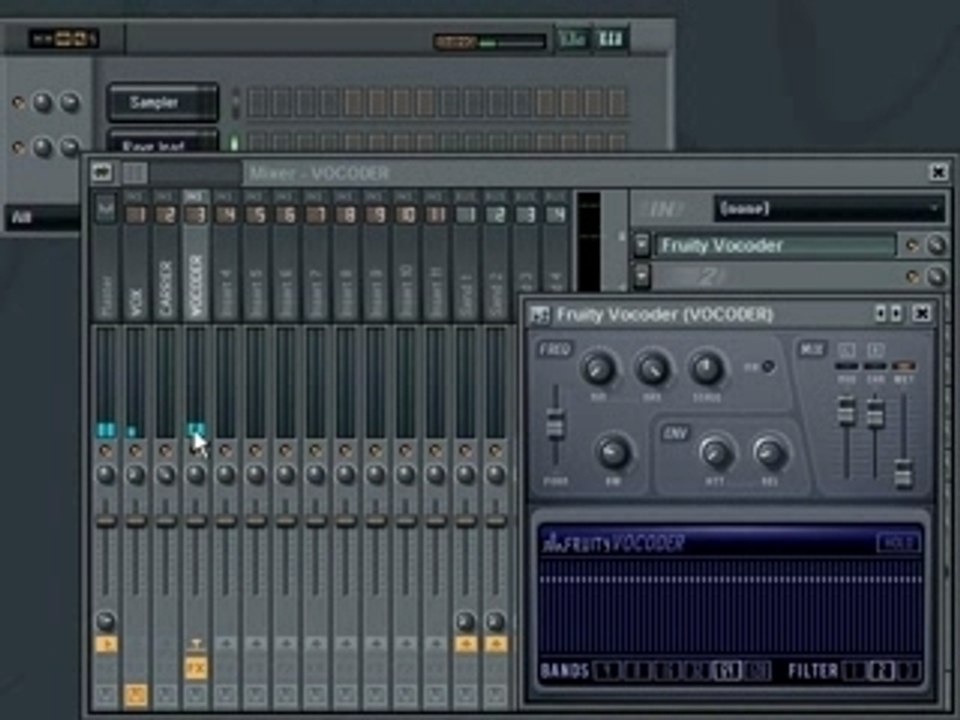Set vocoder BANDS to 32
Screen dimensions: 960x720
(697, 672)
